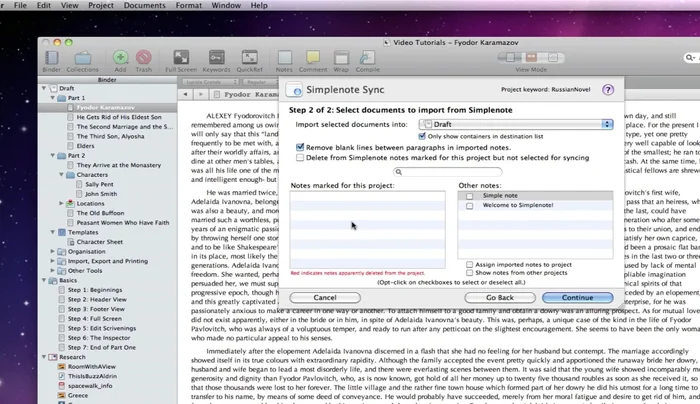Select the outliner View Mode segment
The width and height of the screenshot is (700, 404).
(x=553, y=58)
